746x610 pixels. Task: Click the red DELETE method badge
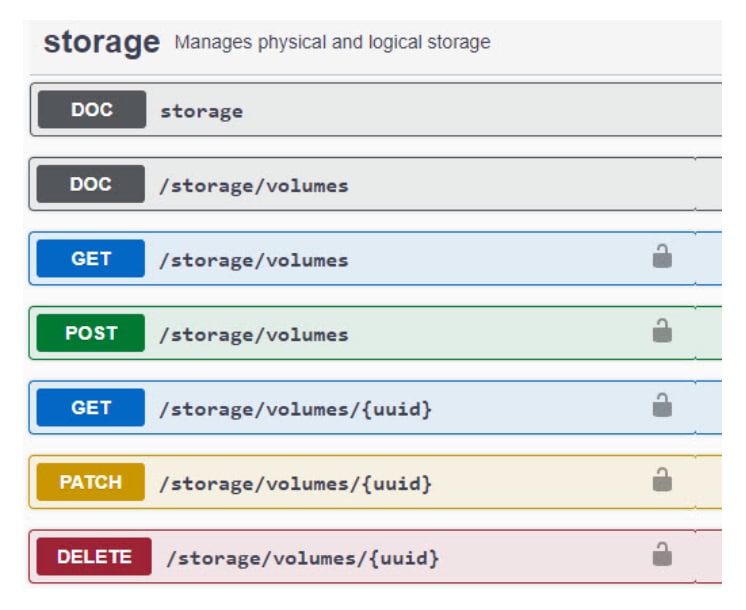[95, 557]
